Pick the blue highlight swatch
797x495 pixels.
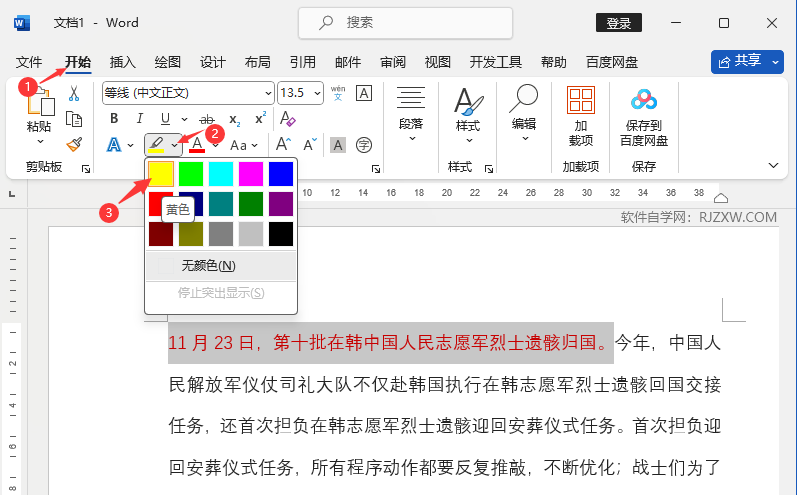pyautogui.click(x=281, y=174)
